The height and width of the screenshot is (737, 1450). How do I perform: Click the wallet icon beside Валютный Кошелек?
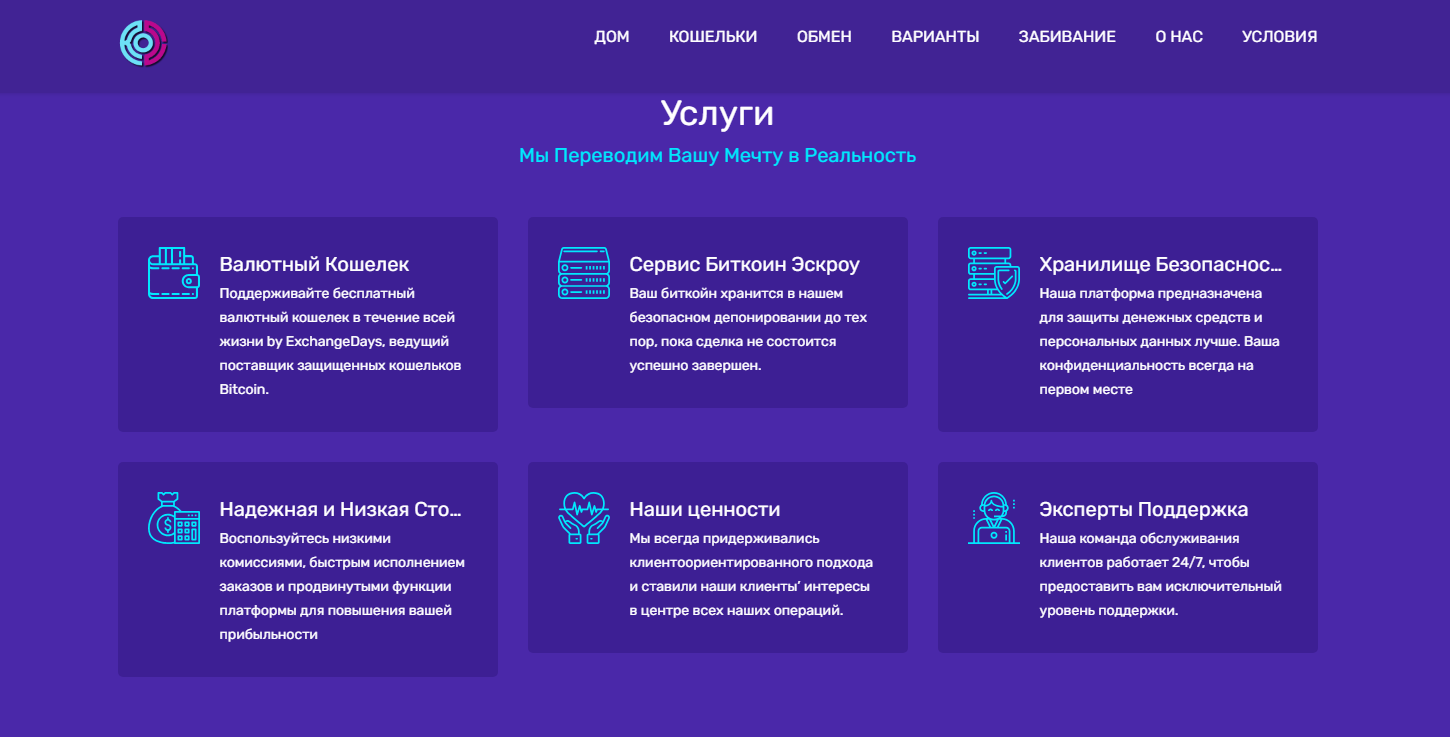click(174, 272)
